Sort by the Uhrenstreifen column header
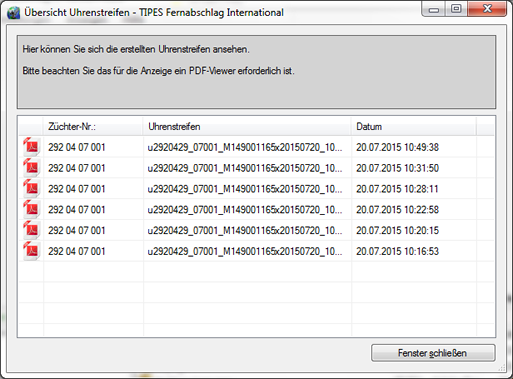 [247, 127]
